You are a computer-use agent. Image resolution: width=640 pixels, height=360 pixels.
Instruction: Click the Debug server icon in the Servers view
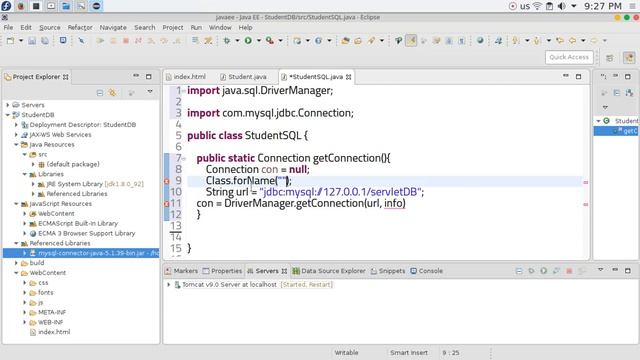(531, 271)
